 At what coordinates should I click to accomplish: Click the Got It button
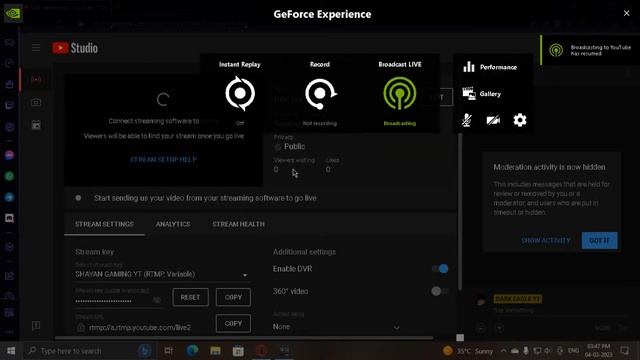(x=599, y=240)
